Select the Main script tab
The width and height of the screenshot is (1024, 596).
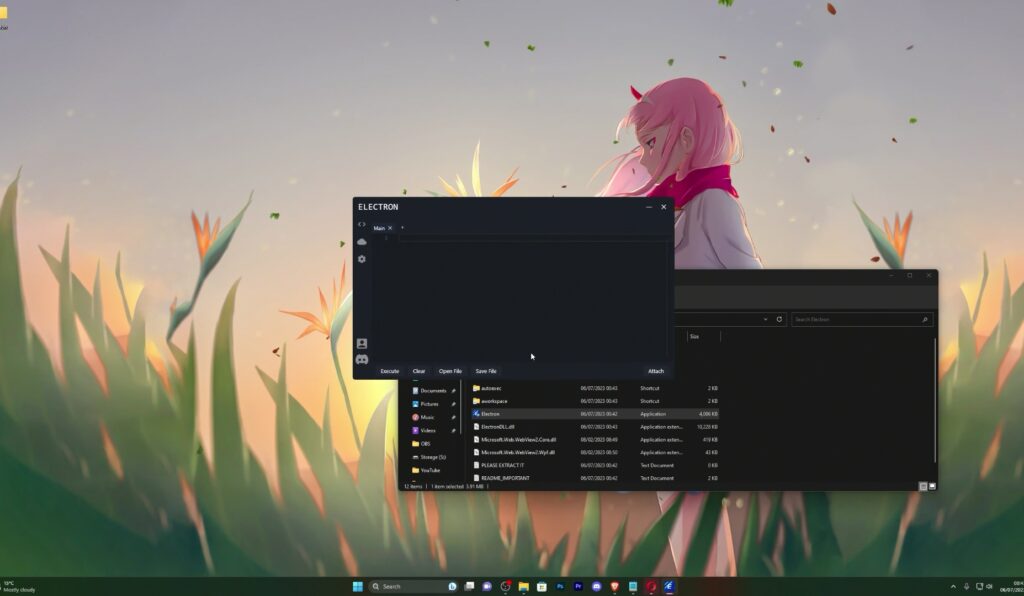pyautogui.click(x=379, y=228)
